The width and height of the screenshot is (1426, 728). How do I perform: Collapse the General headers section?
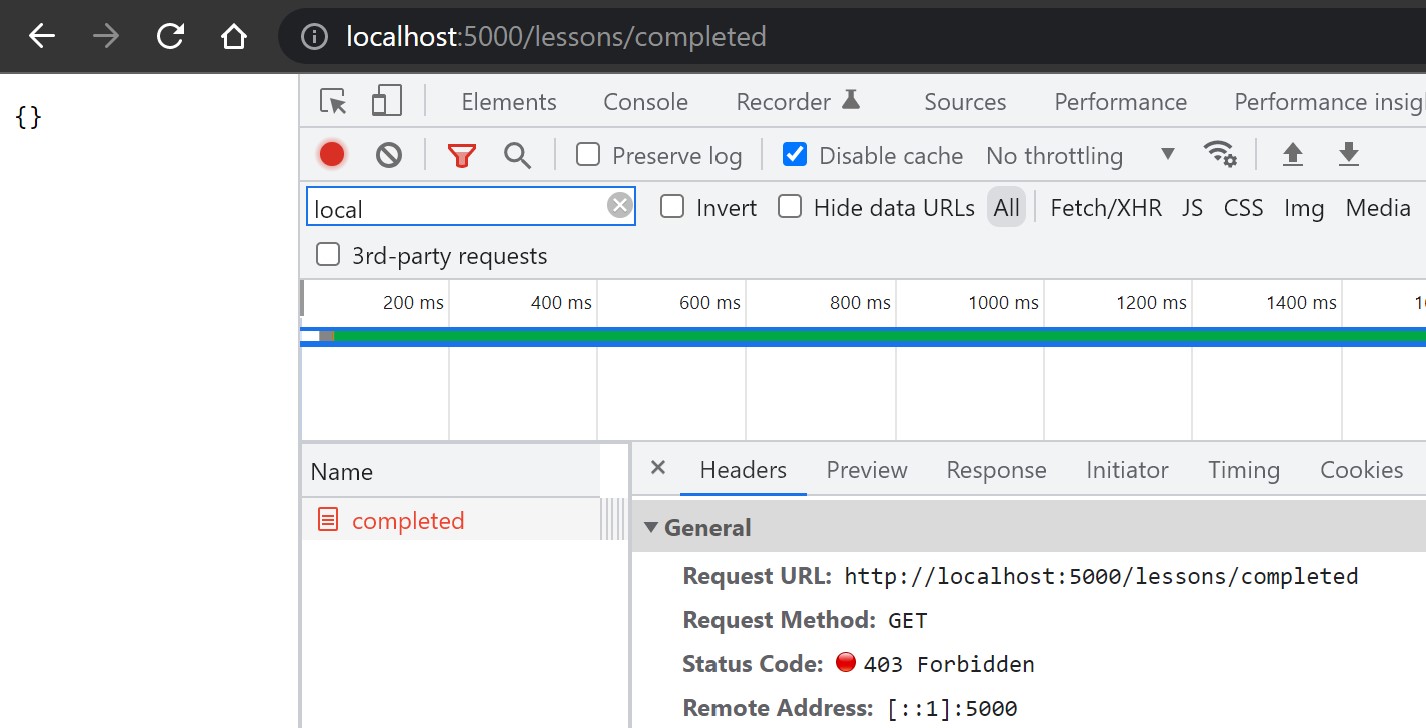click(x=652, y=528)
